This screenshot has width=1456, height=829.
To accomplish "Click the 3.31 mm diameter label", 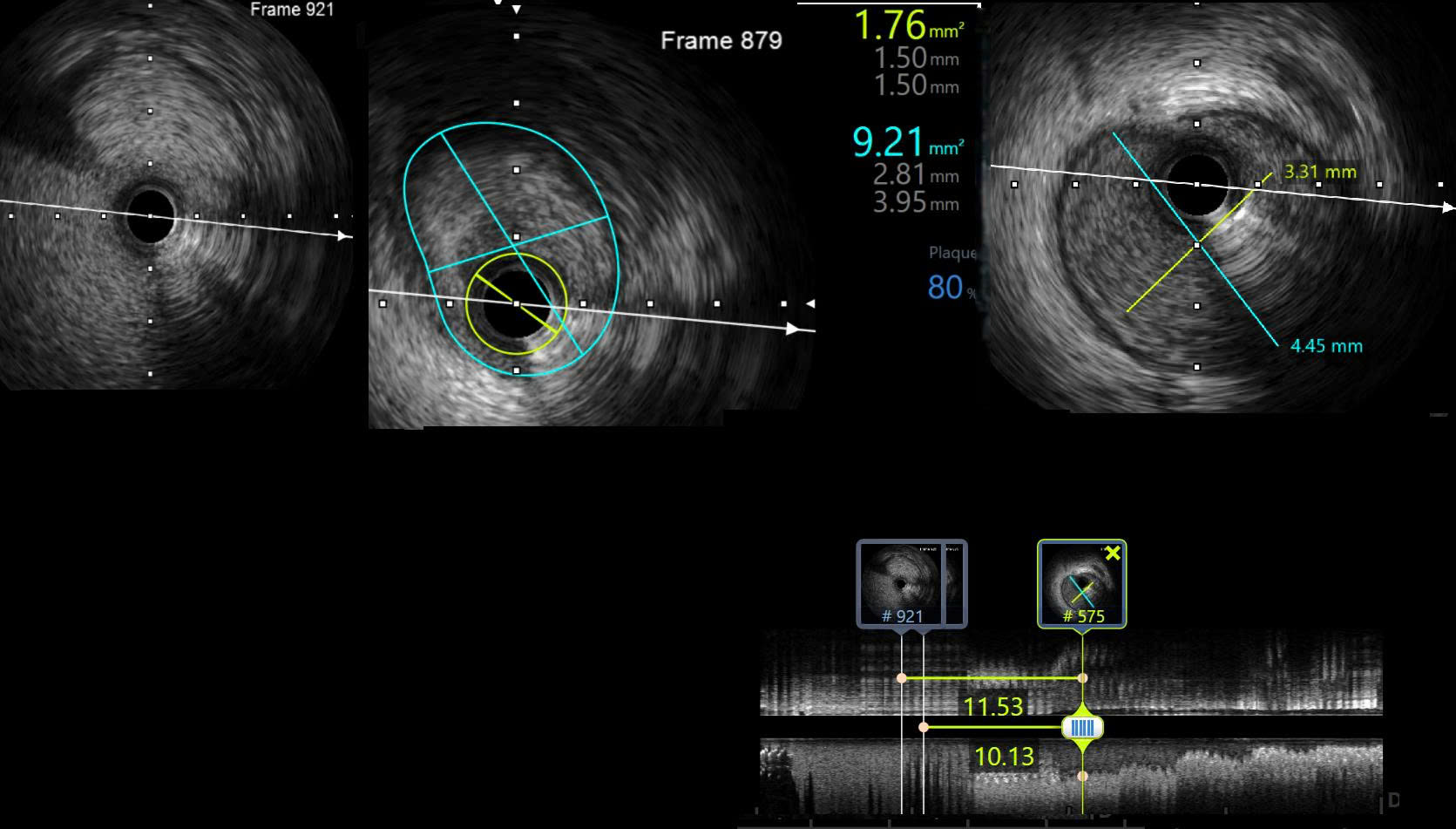I will pos(1320,172).
